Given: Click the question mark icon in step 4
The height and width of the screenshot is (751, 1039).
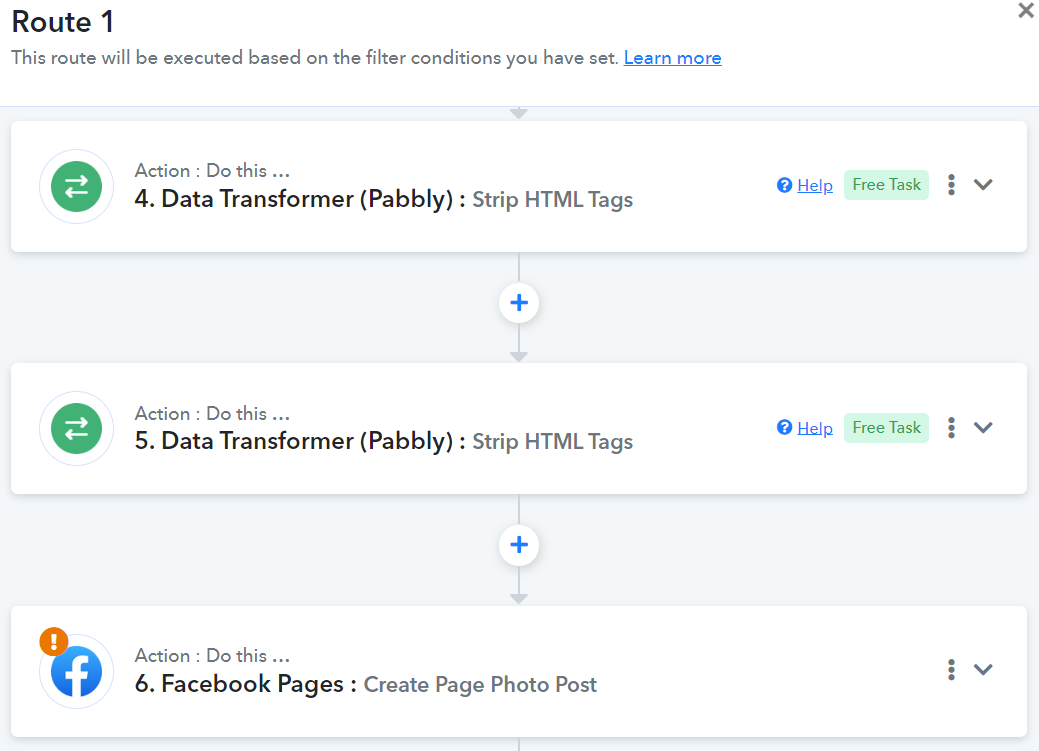Looking at the screenshot, I should (x=785, y=185).
